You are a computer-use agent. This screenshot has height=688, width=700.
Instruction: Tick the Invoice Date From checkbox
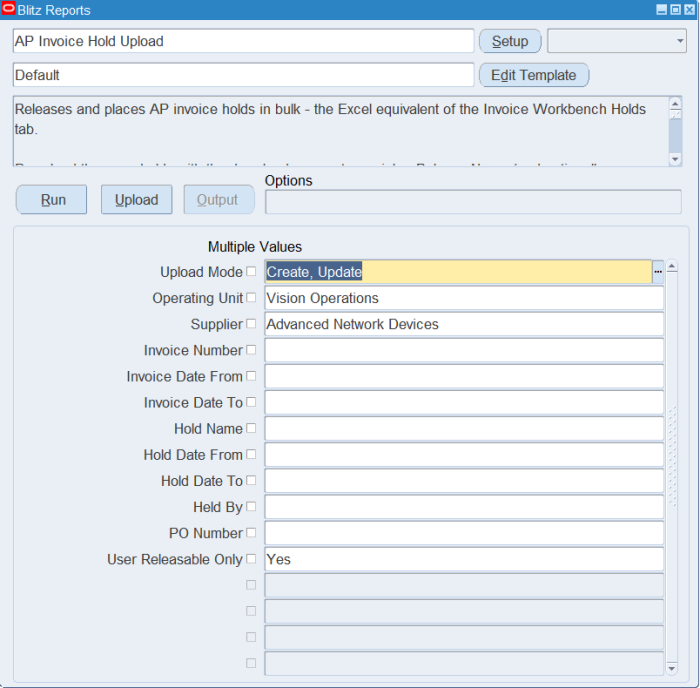click(251, 376)
